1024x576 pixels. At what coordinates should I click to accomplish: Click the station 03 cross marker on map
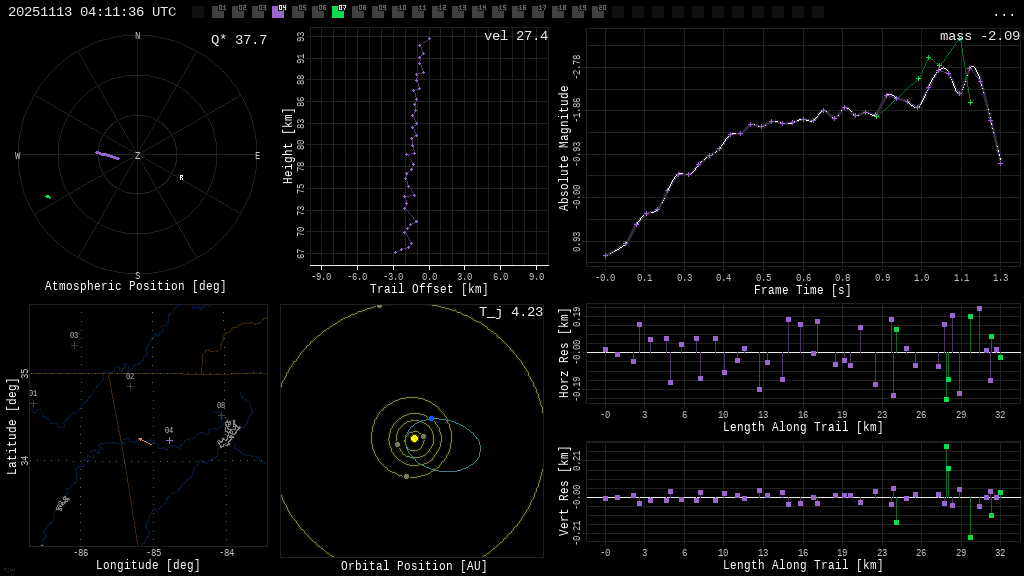(x=74, y=345)
